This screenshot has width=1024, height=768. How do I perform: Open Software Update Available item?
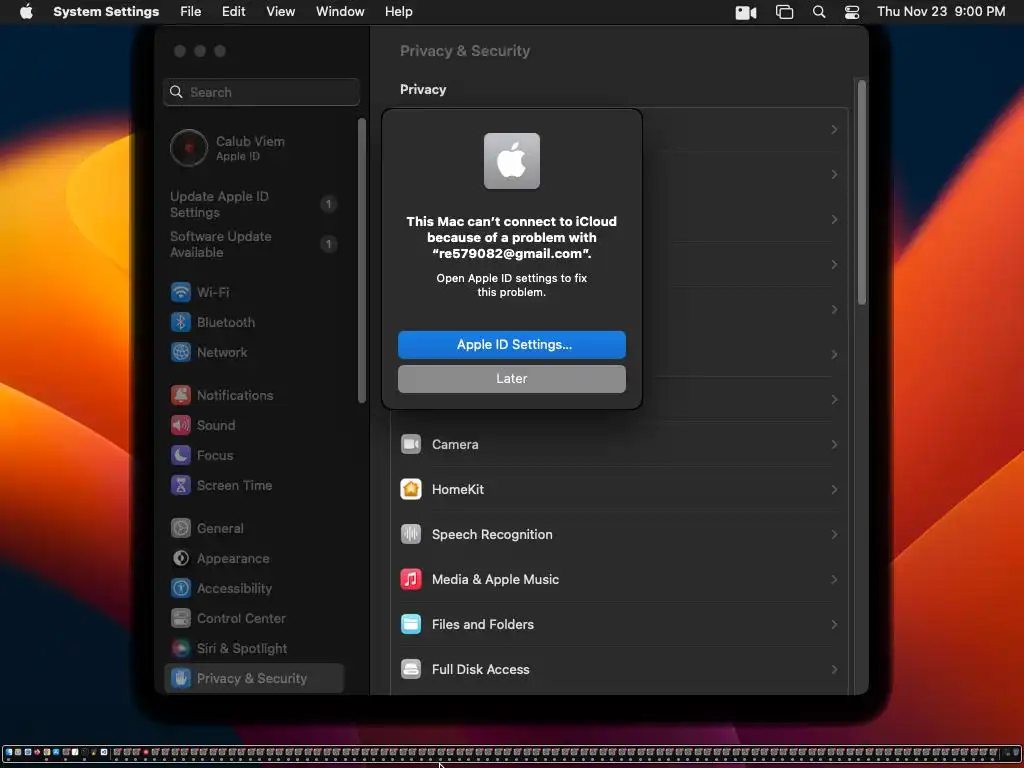click(254, 244)
